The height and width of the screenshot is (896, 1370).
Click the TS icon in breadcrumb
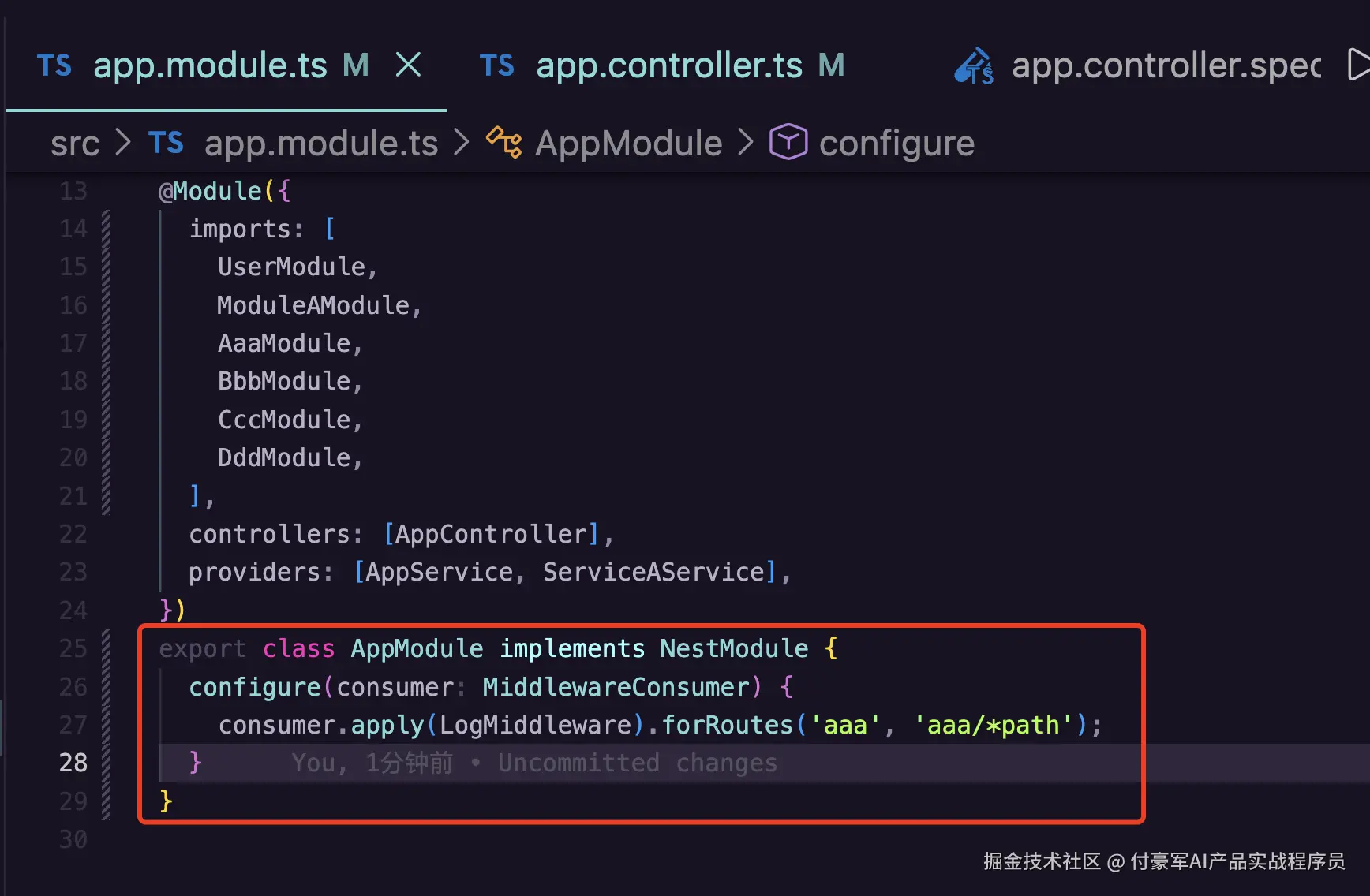point(166,144)
